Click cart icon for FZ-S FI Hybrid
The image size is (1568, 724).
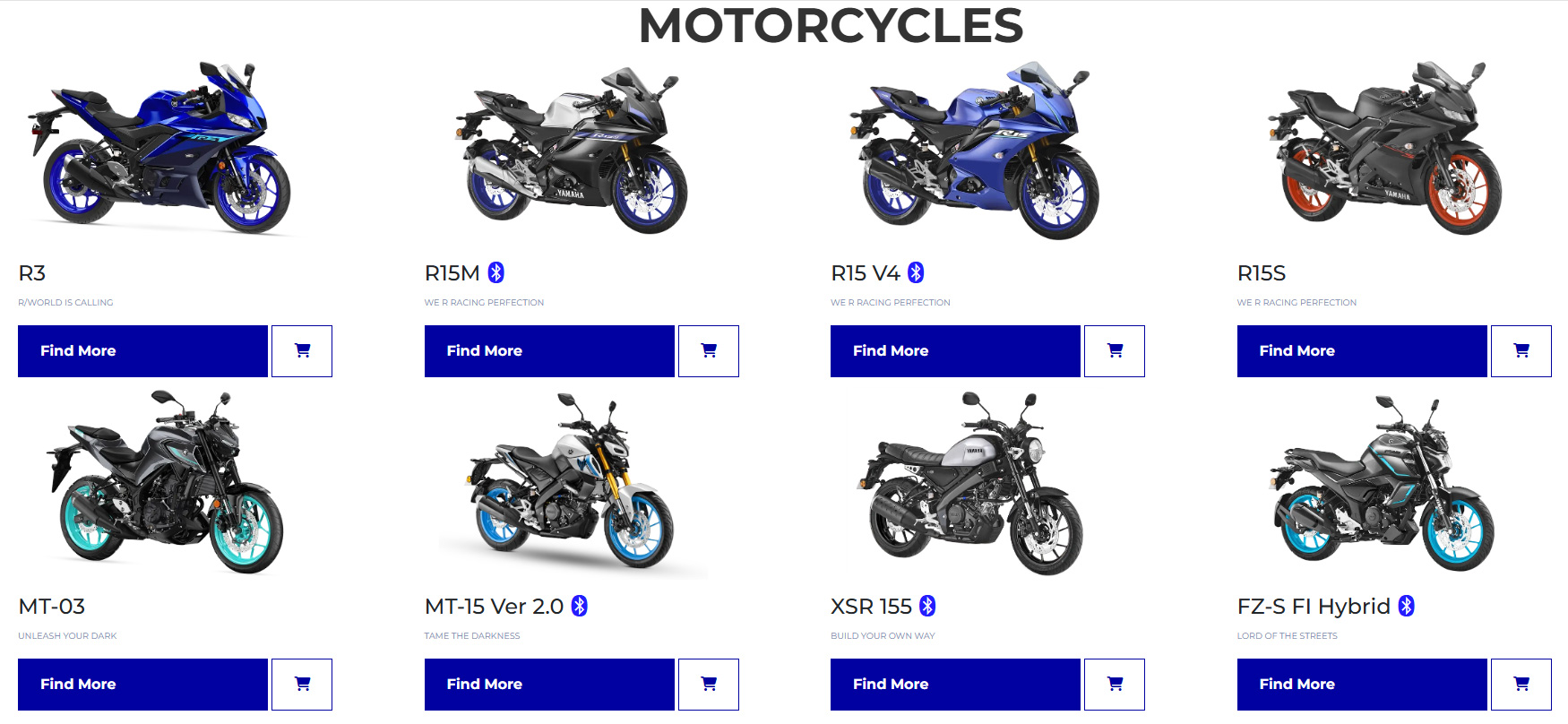click(1521, 685)
